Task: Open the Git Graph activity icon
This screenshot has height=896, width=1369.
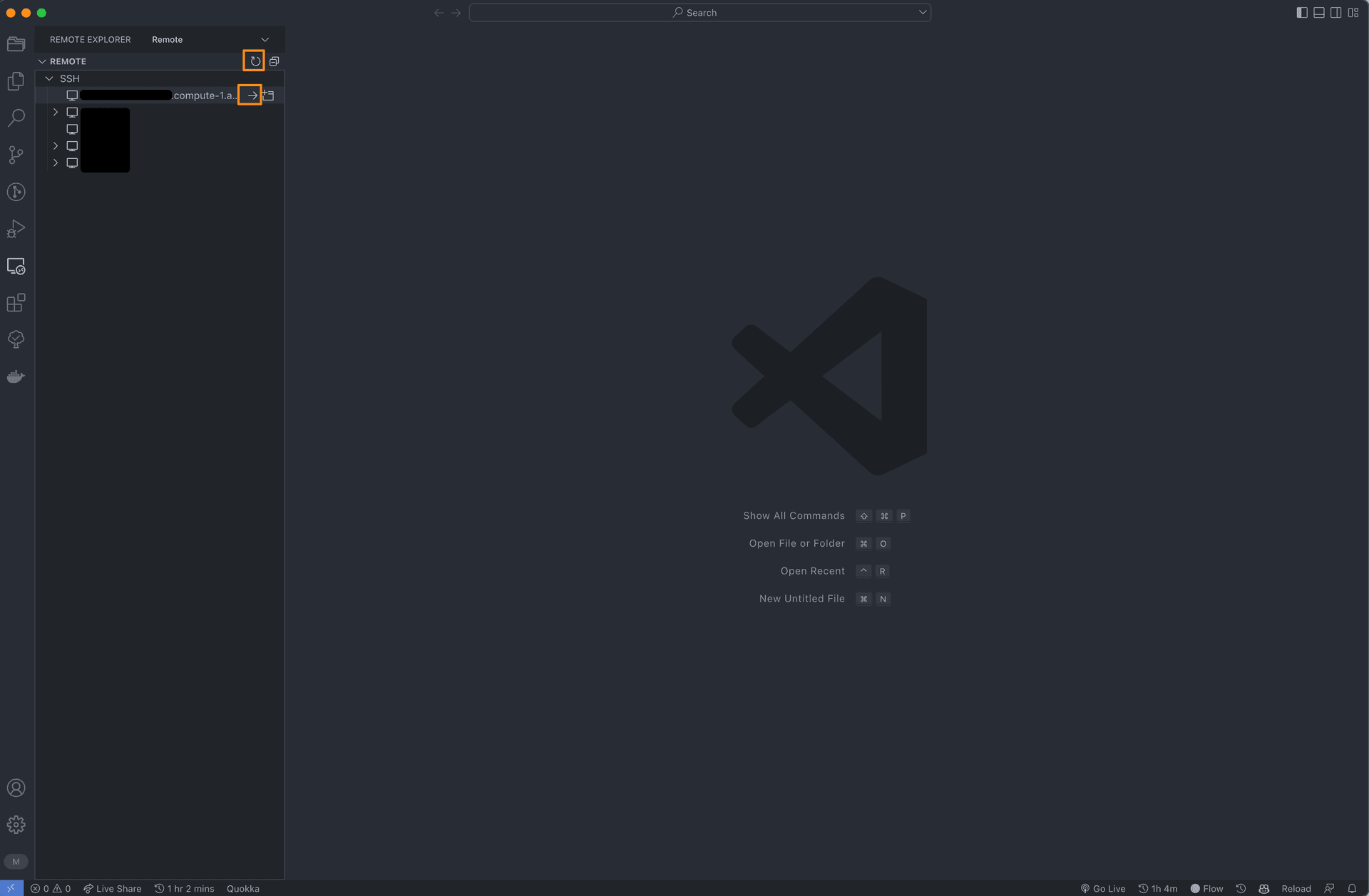Action: (x=16, y=192)
